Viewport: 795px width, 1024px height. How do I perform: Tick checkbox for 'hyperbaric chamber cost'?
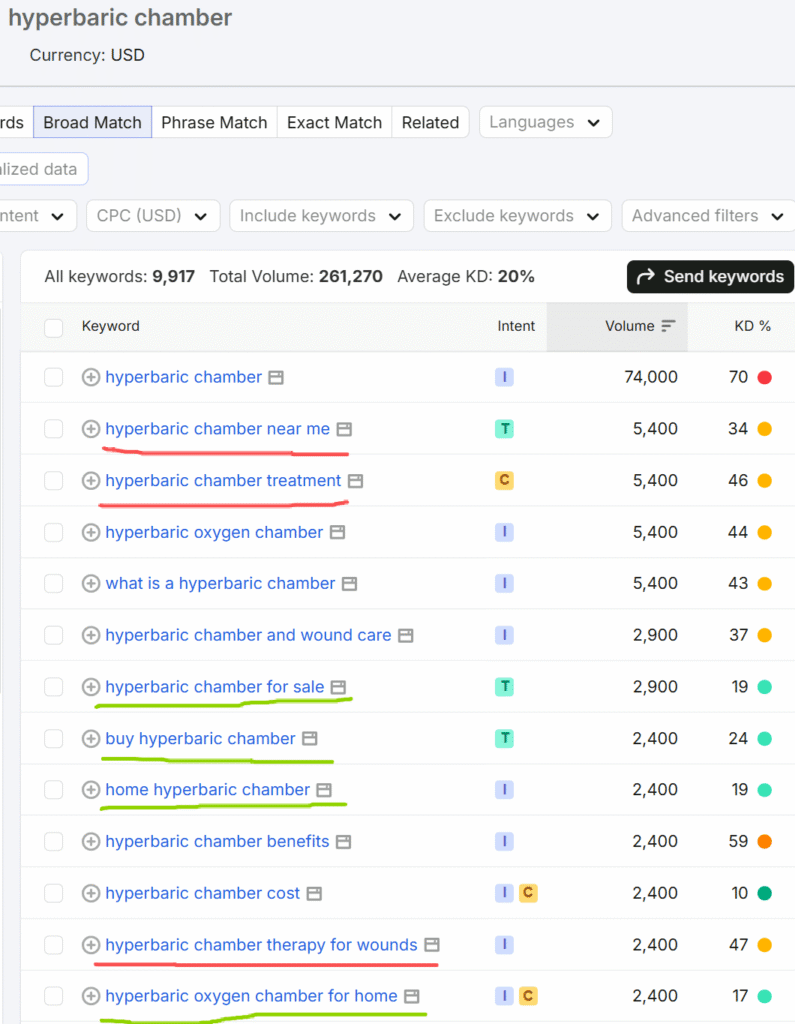tap(54, 893)
